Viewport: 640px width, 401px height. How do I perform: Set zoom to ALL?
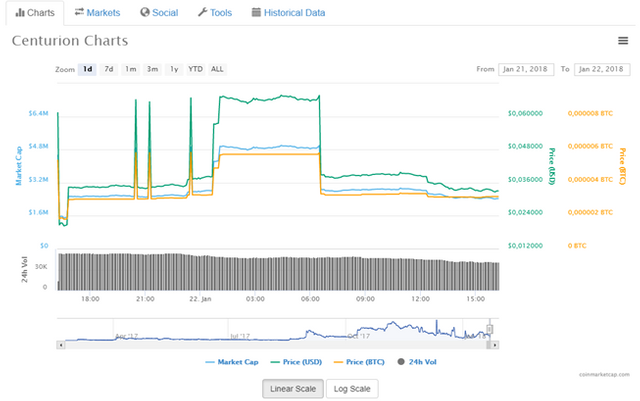point(217,69)
